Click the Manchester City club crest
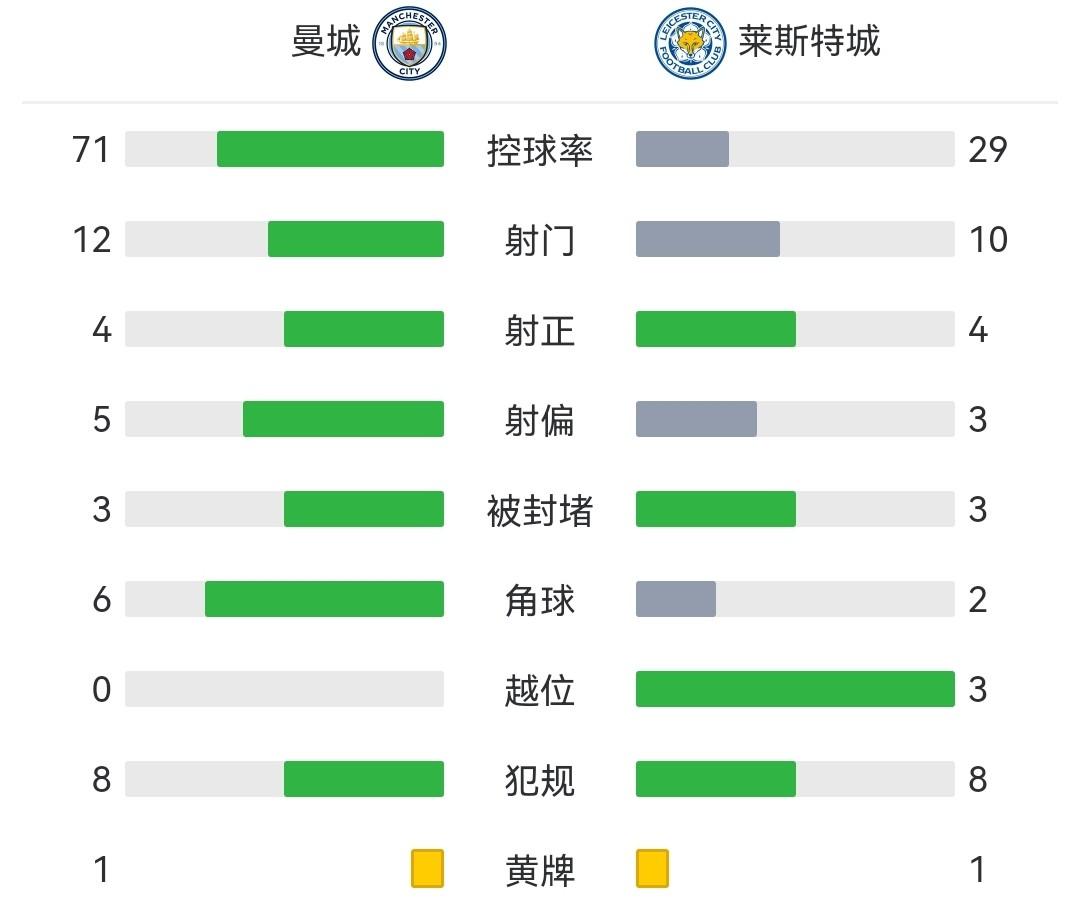The height and width of the screenshot is (903, 1080). 409,43
